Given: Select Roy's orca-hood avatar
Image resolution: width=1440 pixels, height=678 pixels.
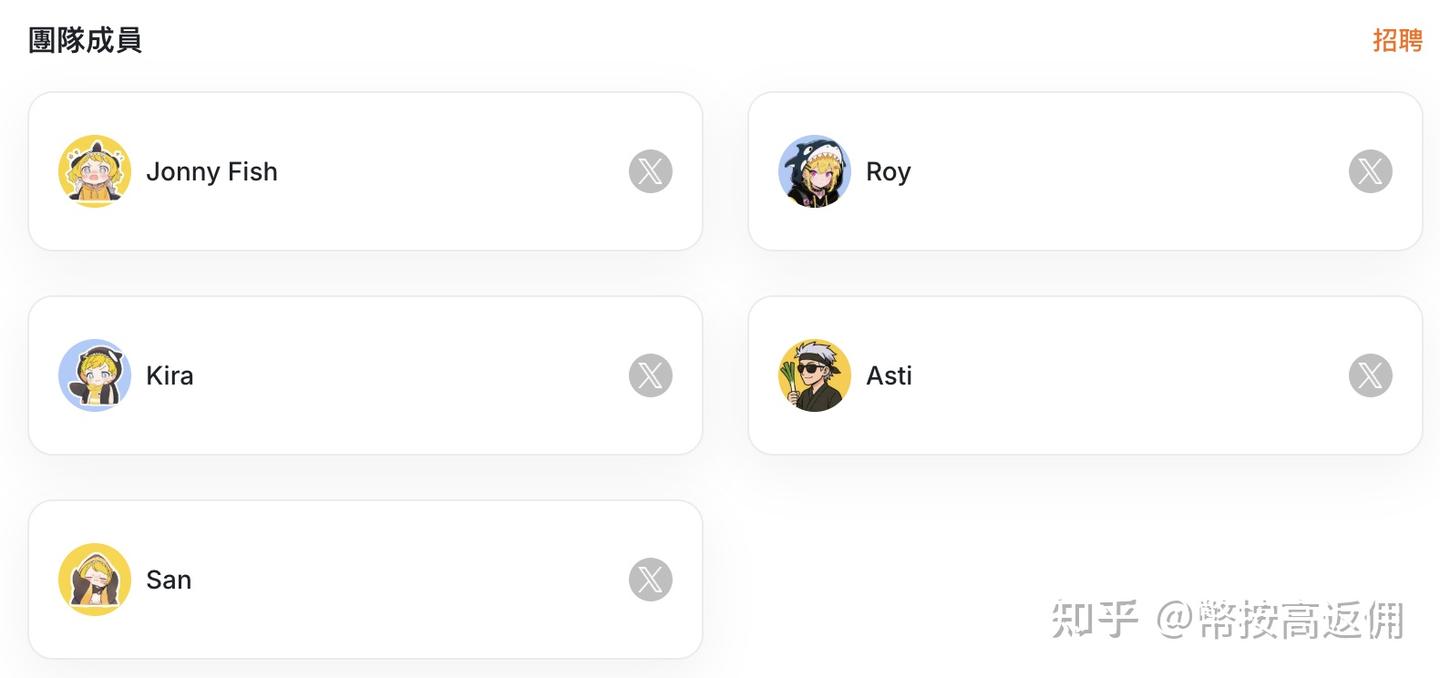Looking at the screenshot, I should (815, 171).
